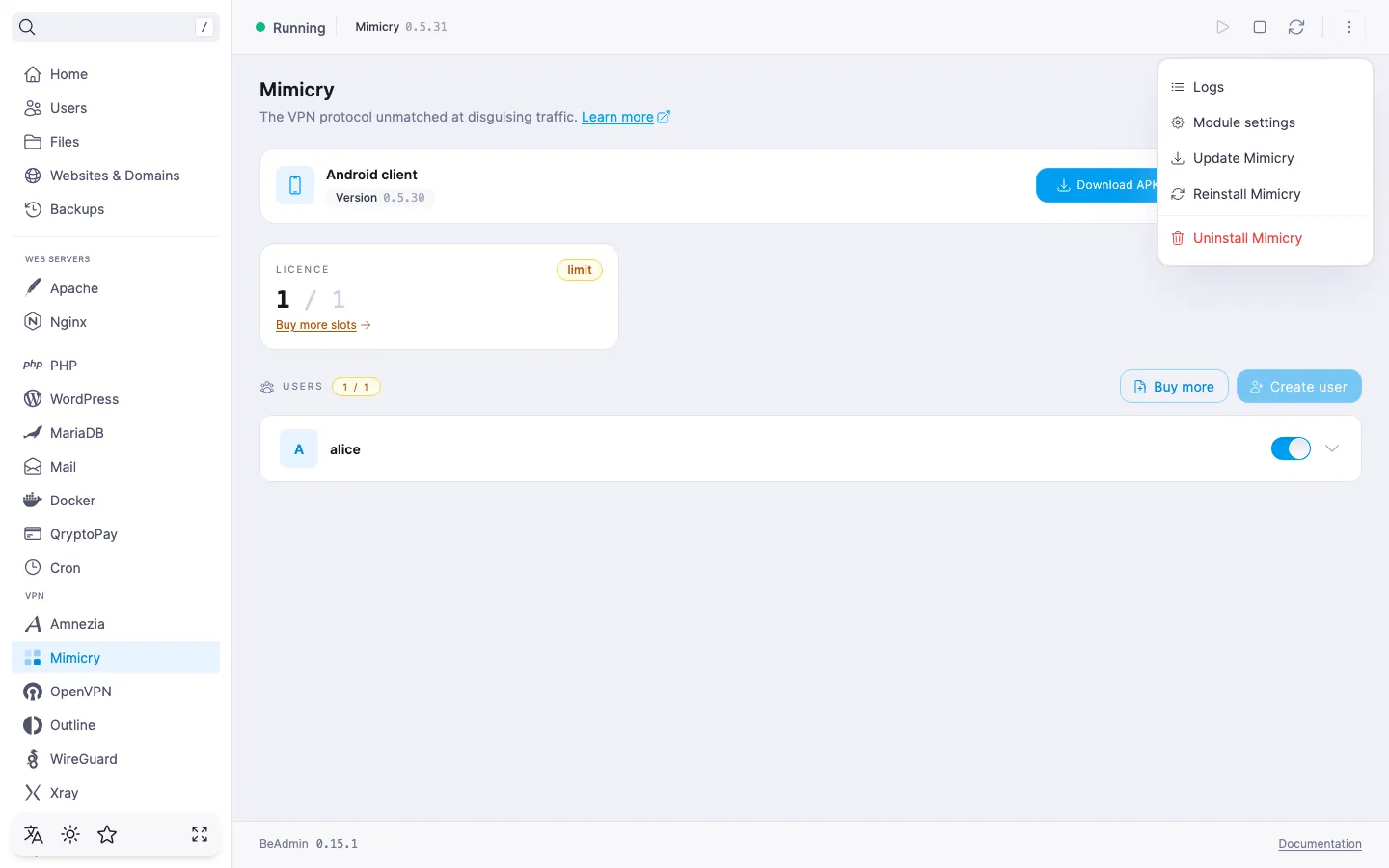Click the users count badge 1 / 1
This screenshot has width=1389, height=868.
[x=356, y=387]
